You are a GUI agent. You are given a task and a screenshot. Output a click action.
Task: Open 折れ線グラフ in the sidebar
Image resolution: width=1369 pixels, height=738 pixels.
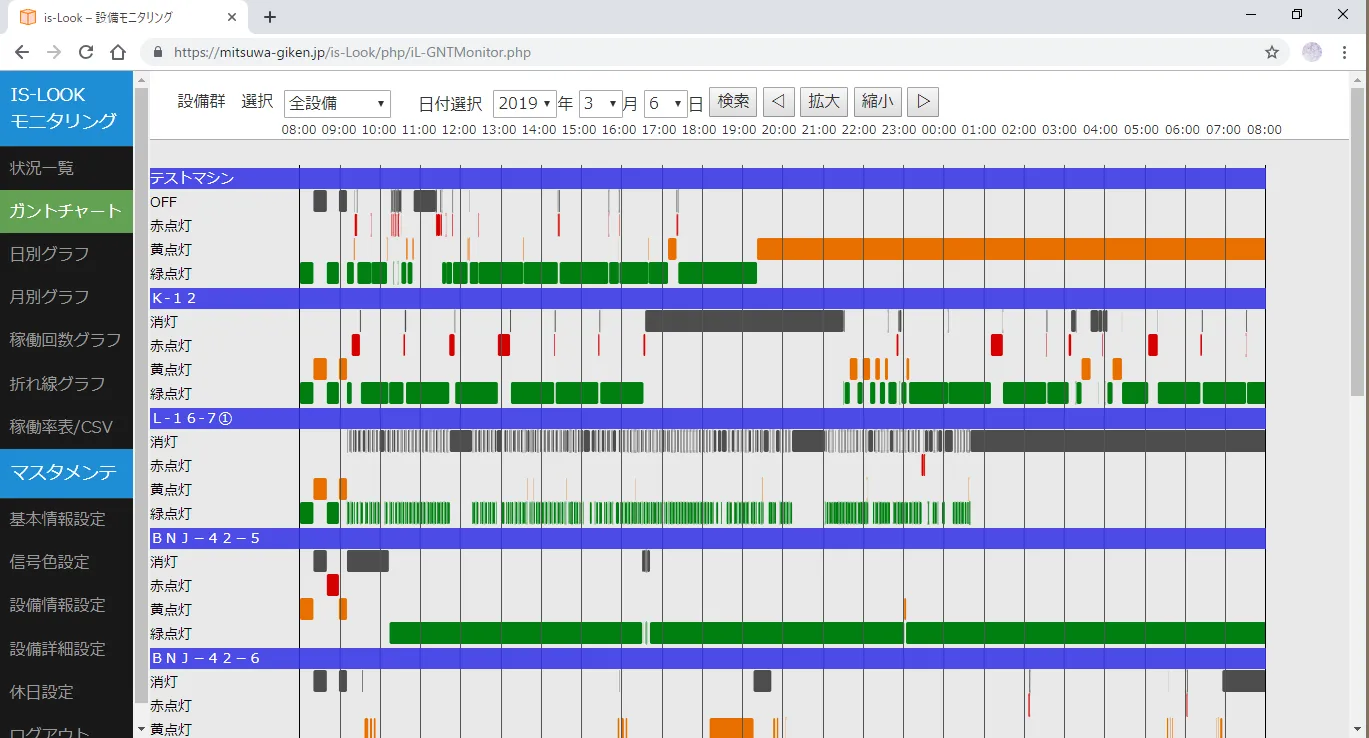(66, 384)
